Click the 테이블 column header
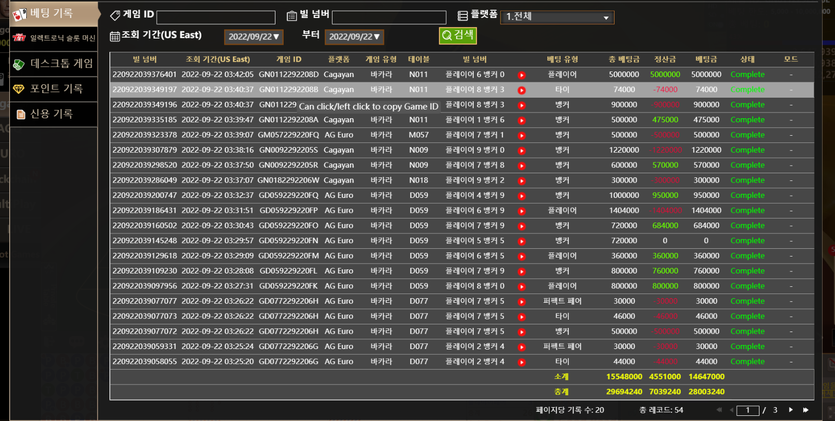This screenshot has width=835, height=421. click(419, 59)
